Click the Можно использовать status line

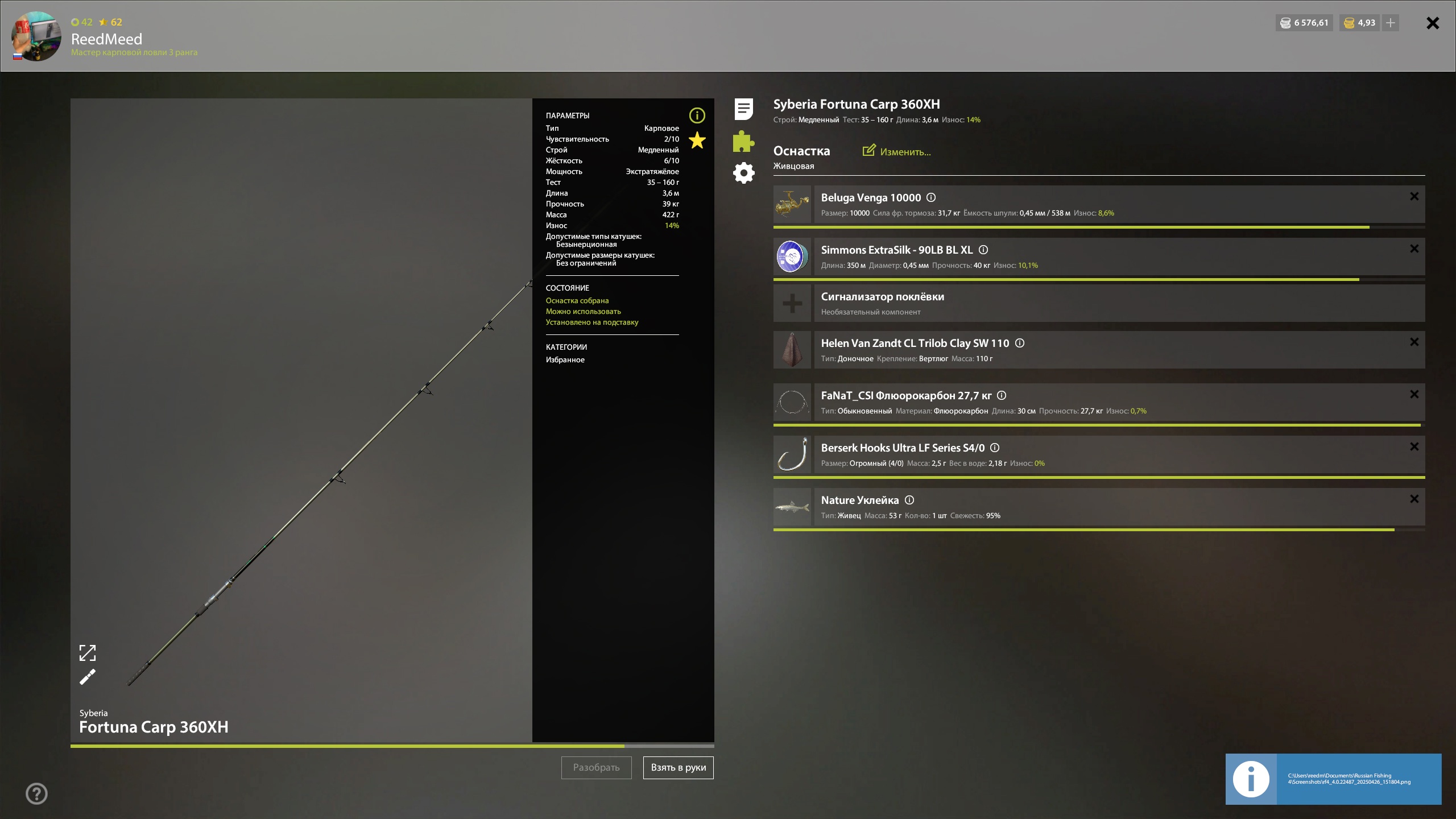tap(583, 311)
